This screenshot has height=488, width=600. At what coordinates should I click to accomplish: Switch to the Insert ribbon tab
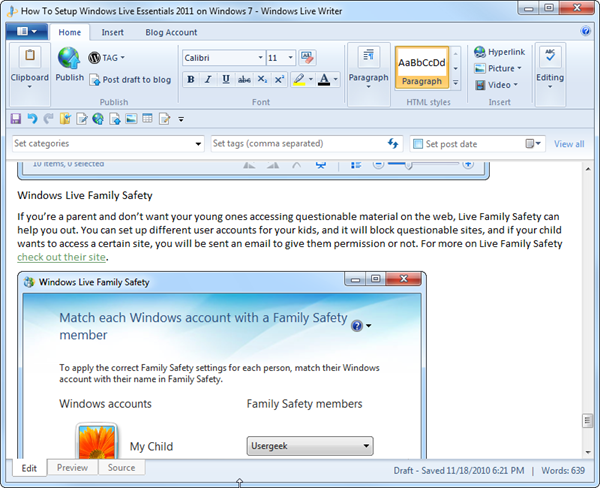coord(112,32)
